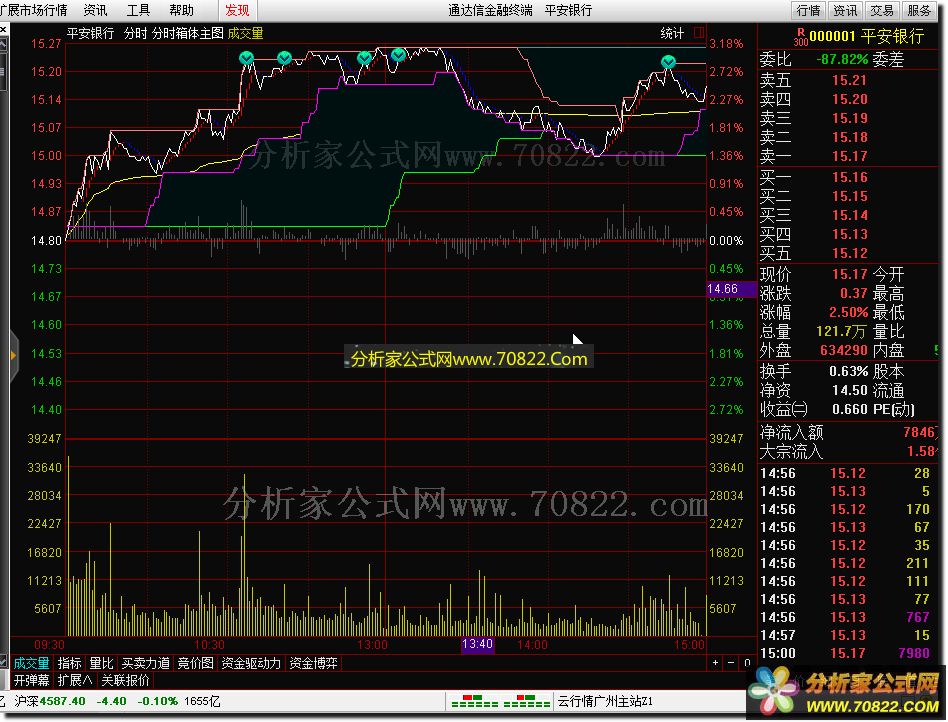Click the 净流入额 row
Image resolution: width=948 pixels, height=722 pixels.
(x=849, y=432)
